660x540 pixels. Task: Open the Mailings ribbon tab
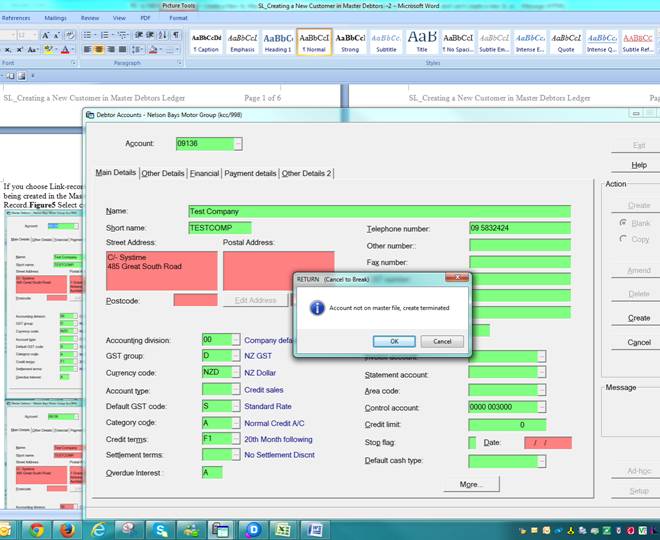(55, 18)
